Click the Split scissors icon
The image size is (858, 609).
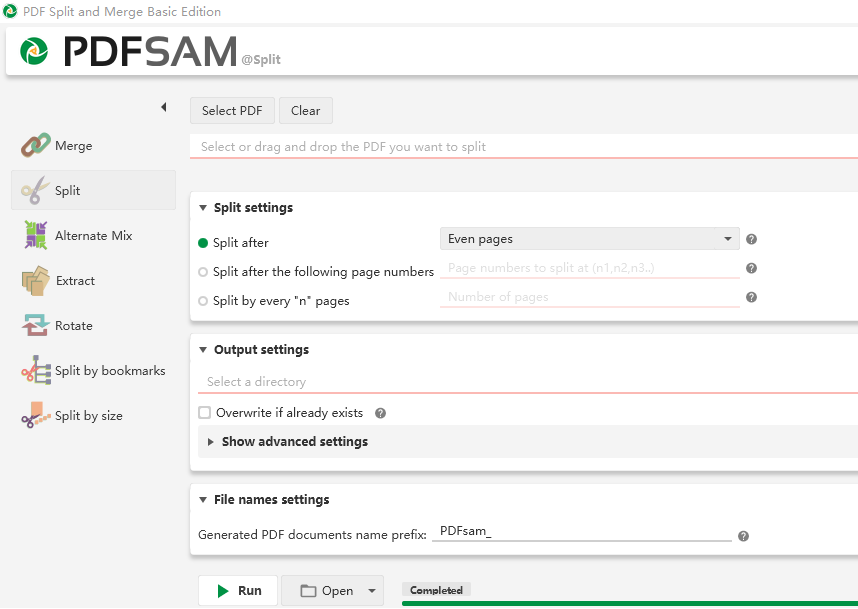(x=36, y=190)
